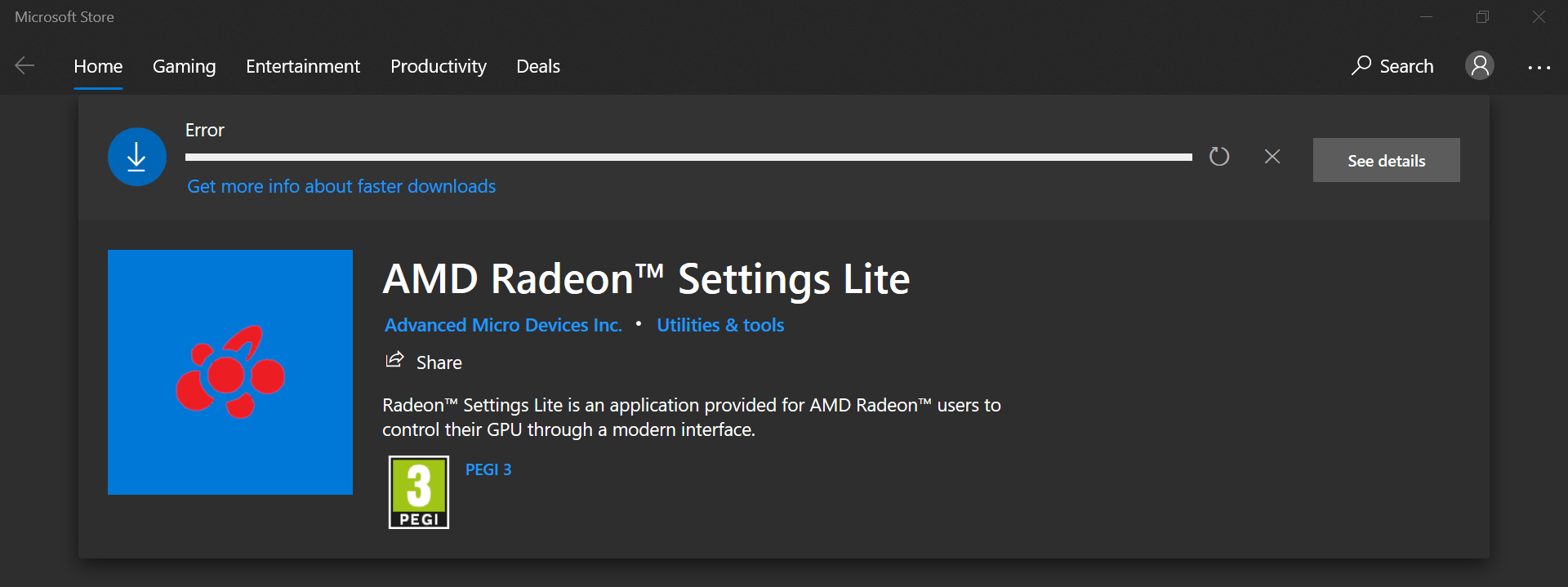Click the Radeon Settings Lite description text
1568x587 pixels.
pyautogui.click(x=692, y=417)
